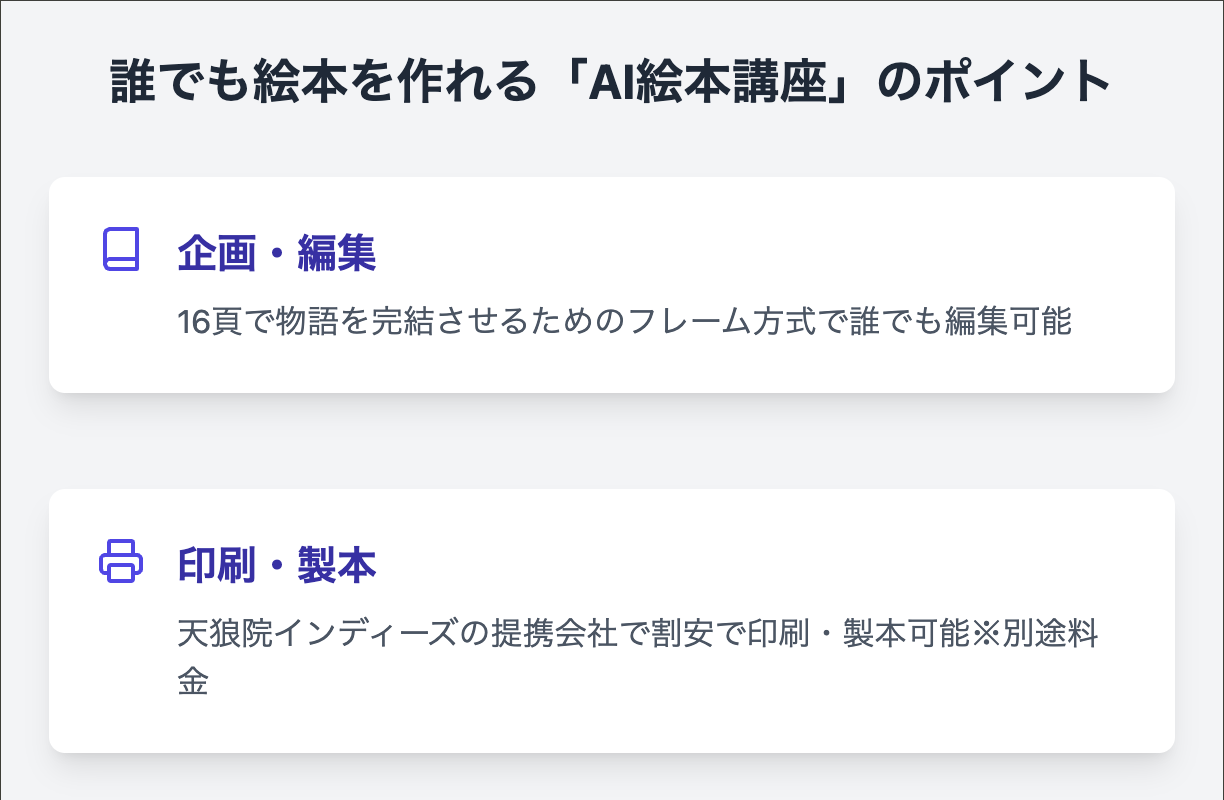Click the book icon beside 企画・編集
This screenshot has height=800, width=1224.
pyautogui.click(x=121, y=249)
